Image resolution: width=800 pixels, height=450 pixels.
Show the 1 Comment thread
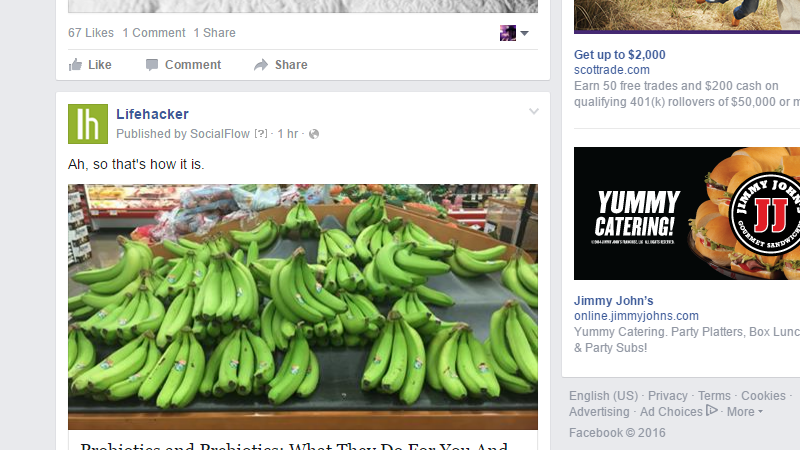154,33
